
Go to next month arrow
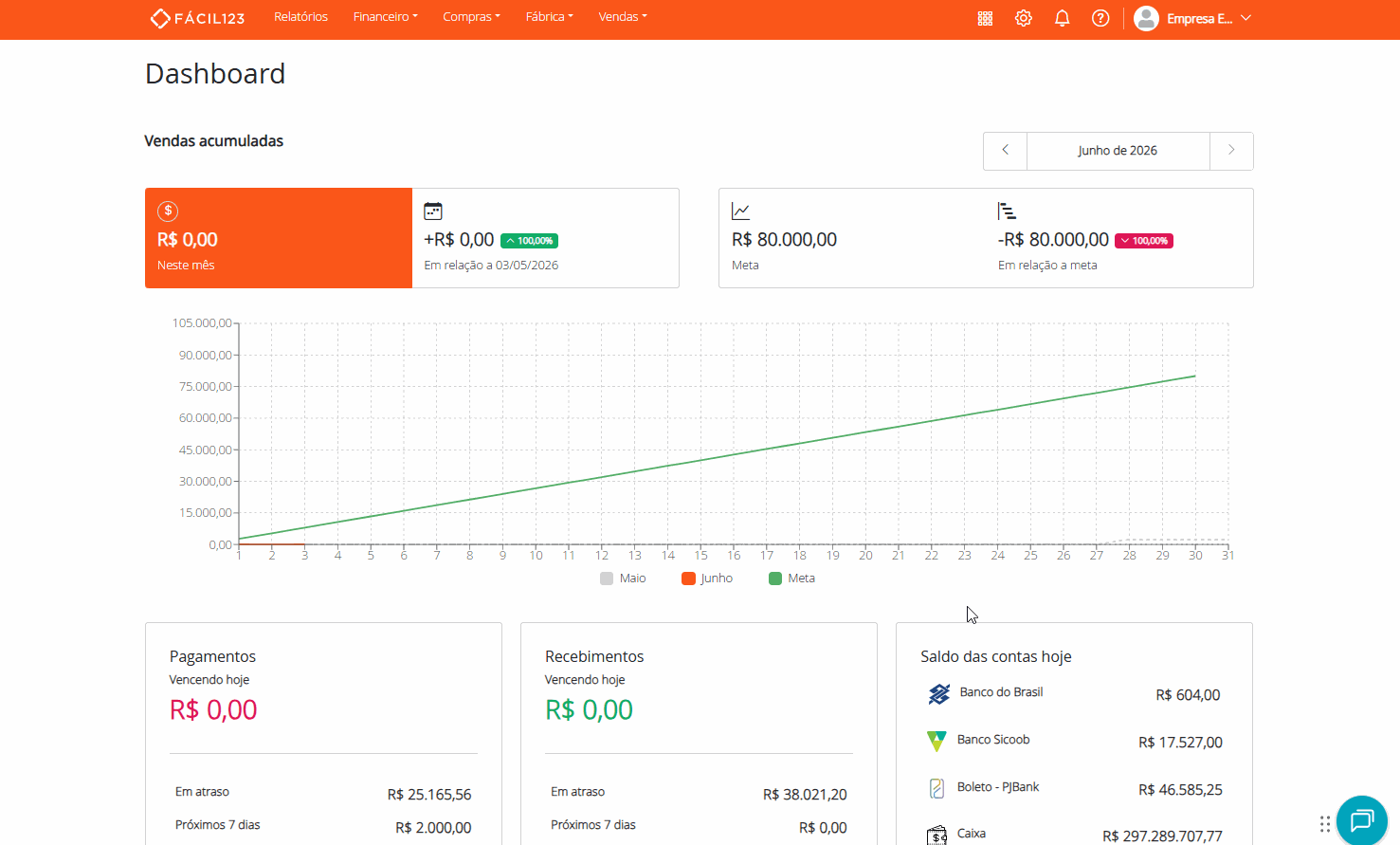click(1231, 151)
